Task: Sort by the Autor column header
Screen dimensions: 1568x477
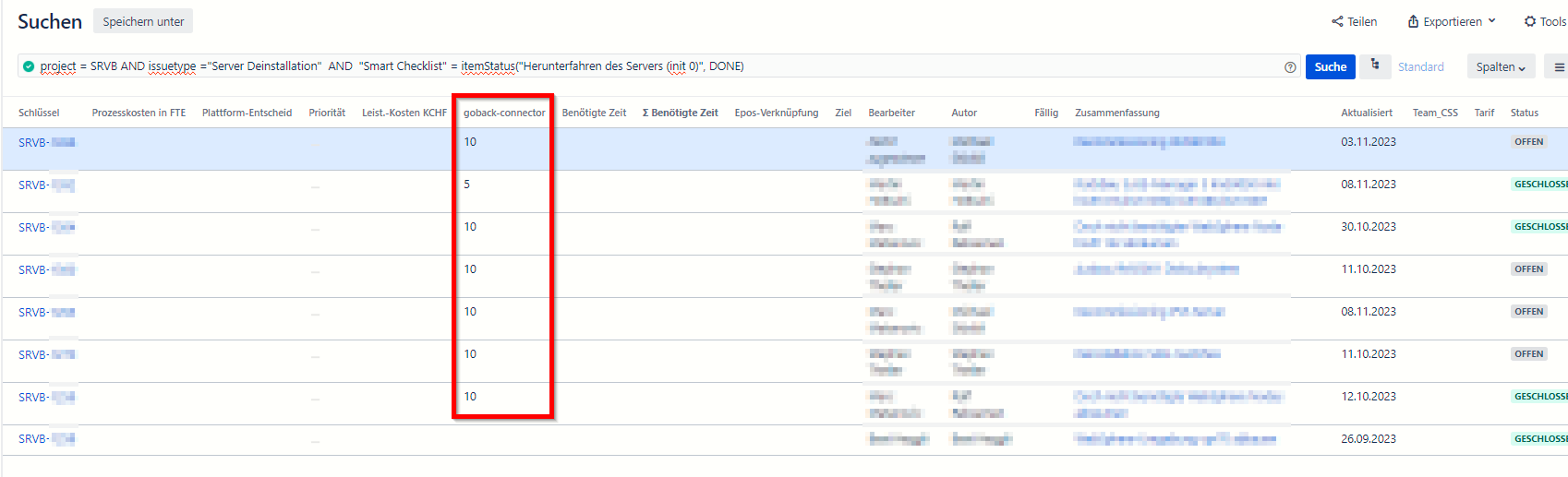Action: coord(964,113)
